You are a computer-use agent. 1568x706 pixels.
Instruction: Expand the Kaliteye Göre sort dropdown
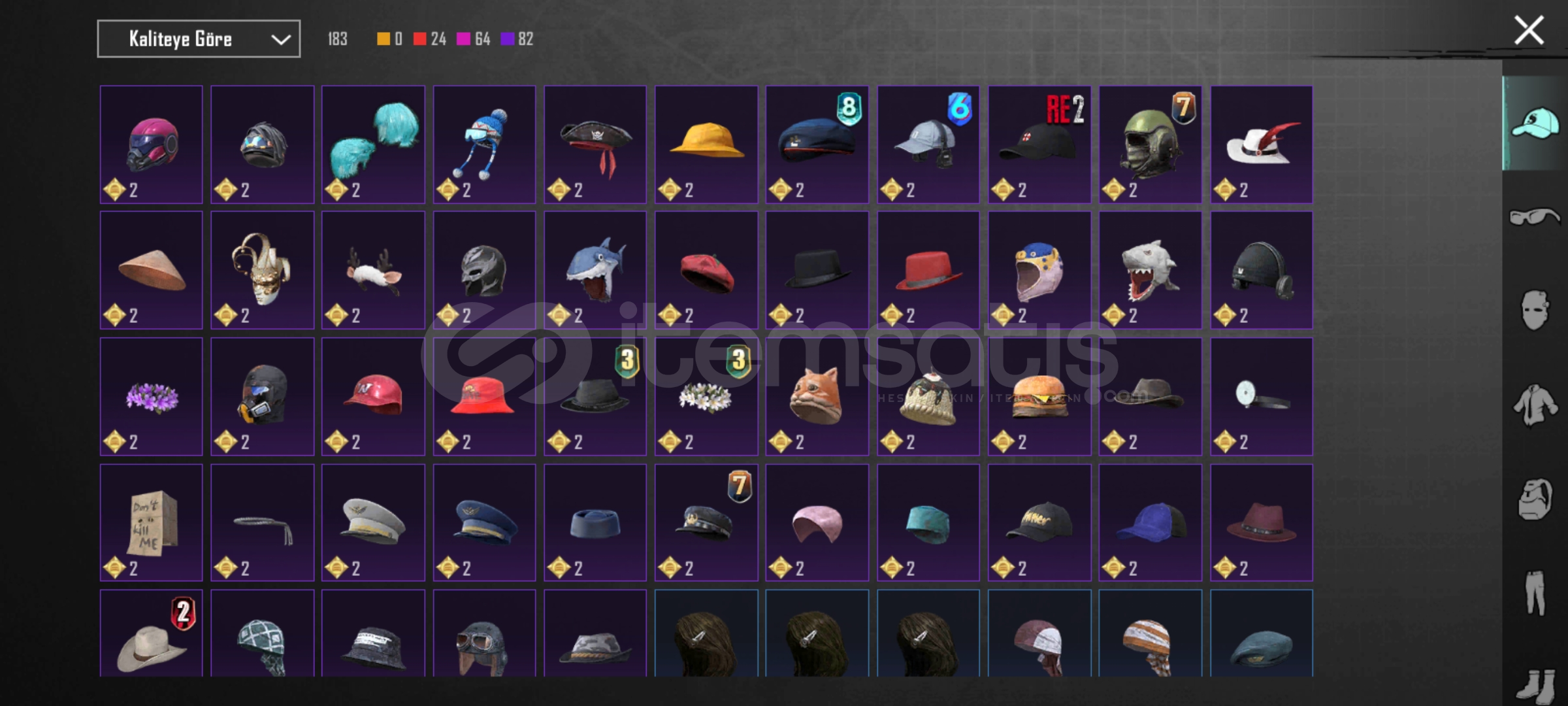199,39
